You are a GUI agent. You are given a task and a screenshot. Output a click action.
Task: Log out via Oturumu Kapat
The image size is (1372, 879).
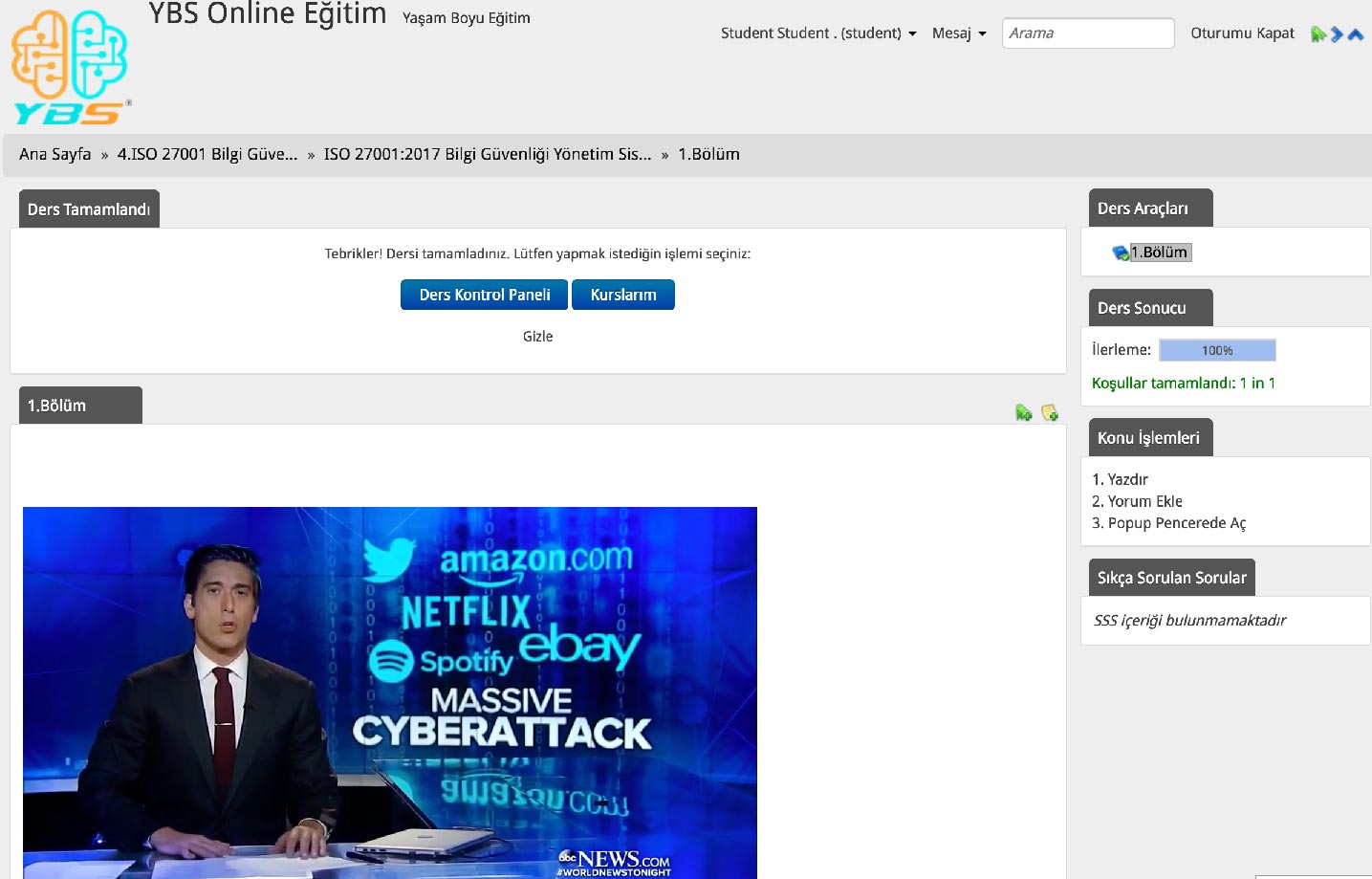1242,33
